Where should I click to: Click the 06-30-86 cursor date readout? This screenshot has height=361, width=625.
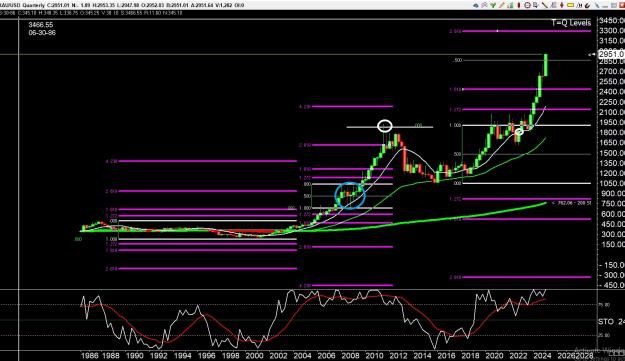coord(42,33)
